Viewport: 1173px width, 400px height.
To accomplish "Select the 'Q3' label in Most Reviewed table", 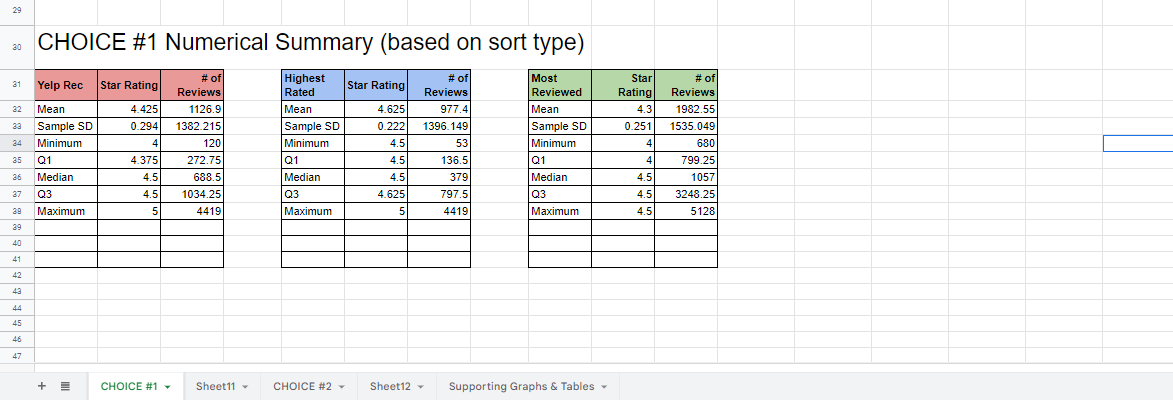I will pyautogui.click(x=560, y=194).
